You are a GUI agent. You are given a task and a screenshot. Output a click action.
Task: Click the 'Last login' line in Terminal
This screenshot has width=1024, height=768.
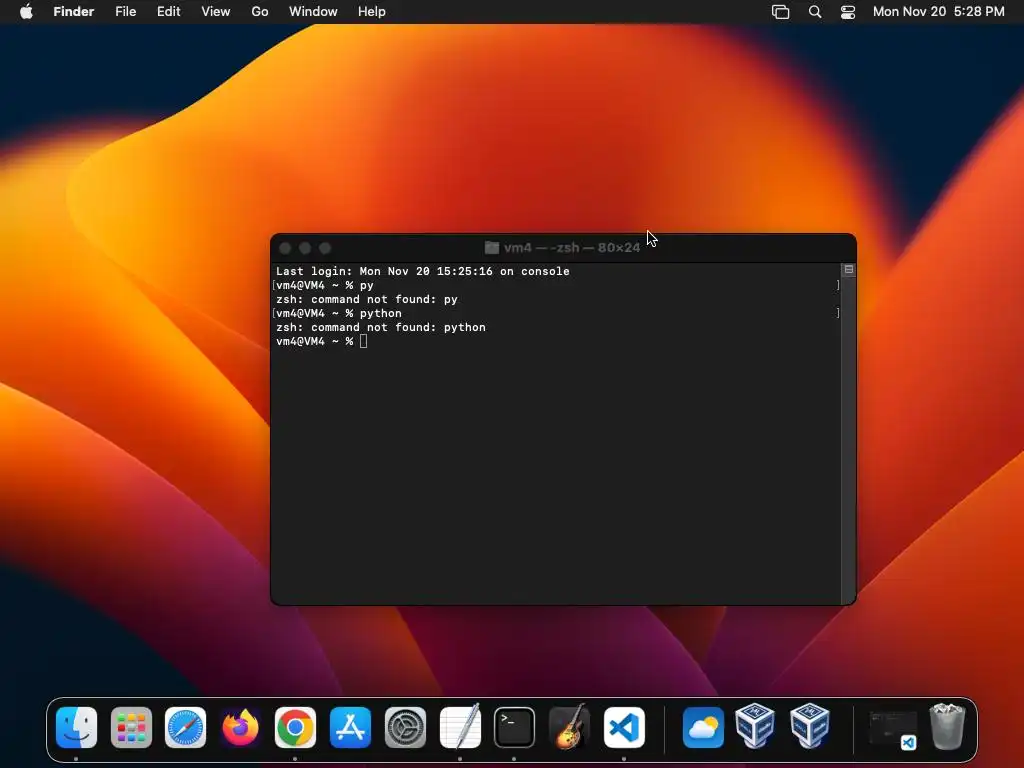423,271
